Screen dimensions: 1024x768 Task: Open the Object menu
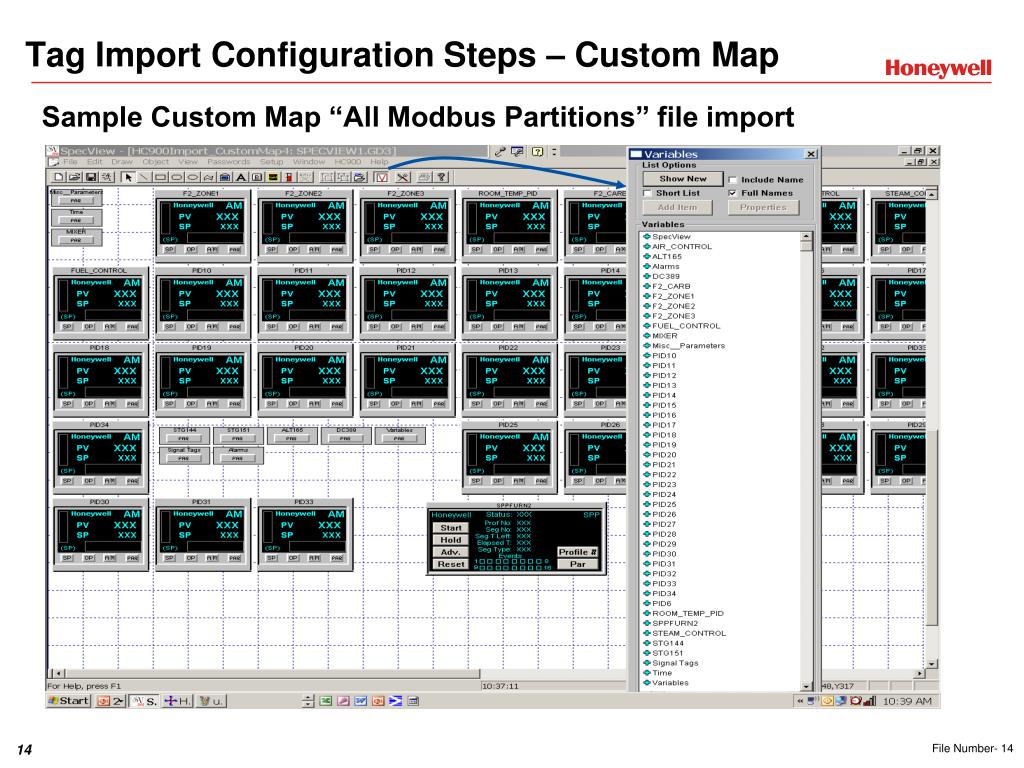(x=155, y=161)
